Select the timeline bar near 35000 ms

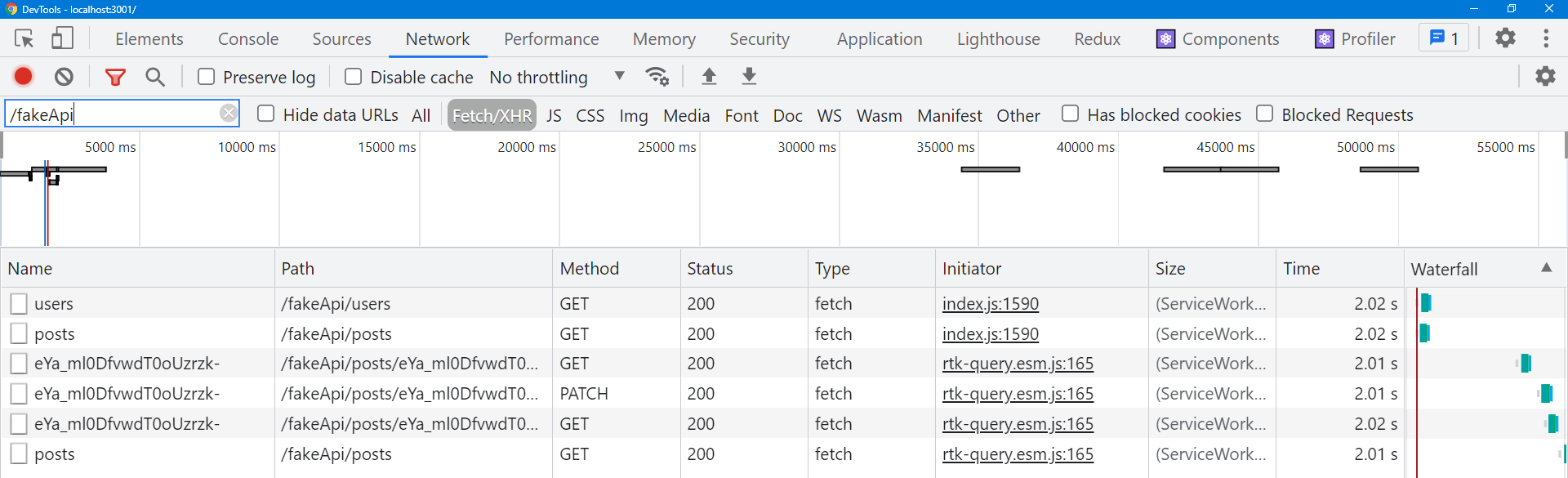coord(991,169)
